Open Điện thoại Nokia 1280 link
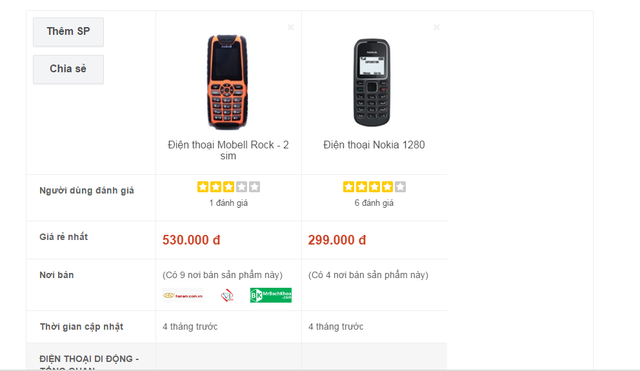The width and height of the screenshot is (640, 371). click(x=374, y=145)
